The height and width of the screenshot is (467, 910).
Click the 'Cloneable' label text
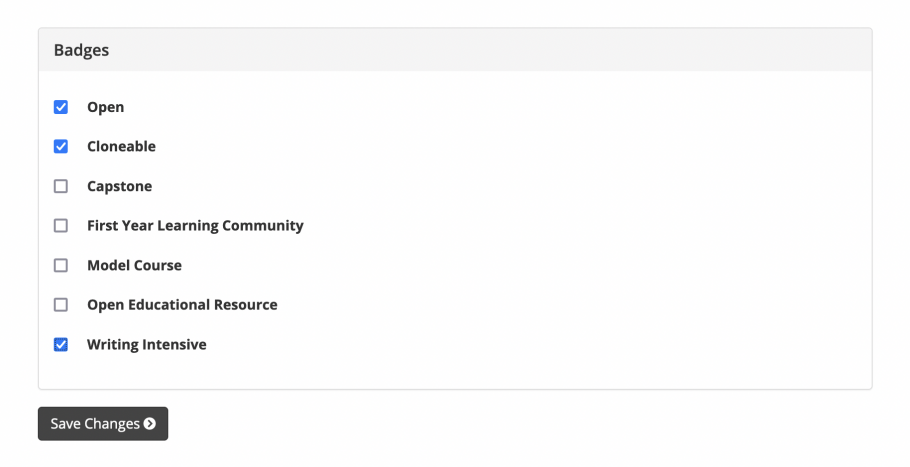(121, 146)
